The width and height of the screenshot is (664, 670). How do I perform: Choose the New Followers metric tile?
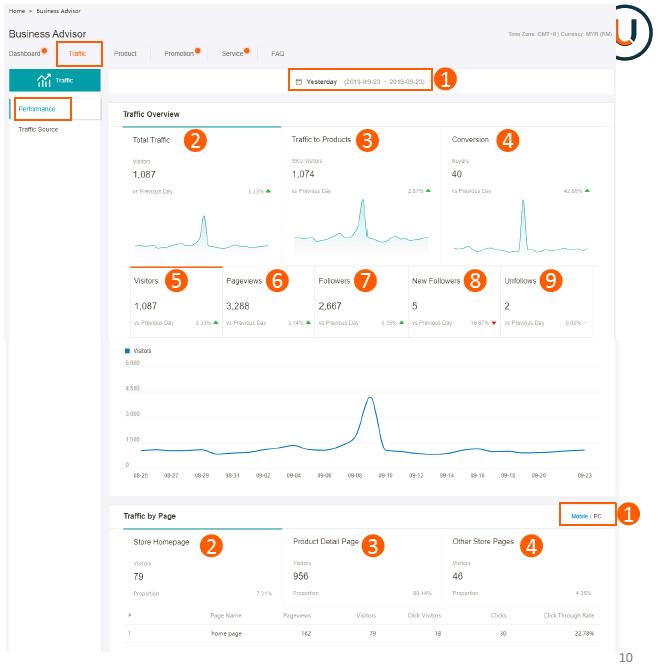coord(454,302)
